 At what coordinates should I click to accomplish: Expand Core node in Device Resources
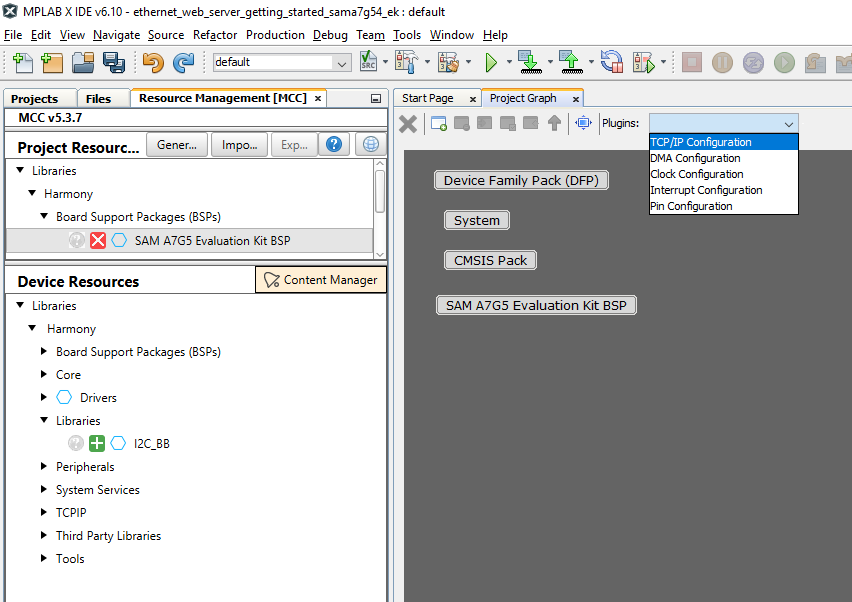click(x=44, y=374)
